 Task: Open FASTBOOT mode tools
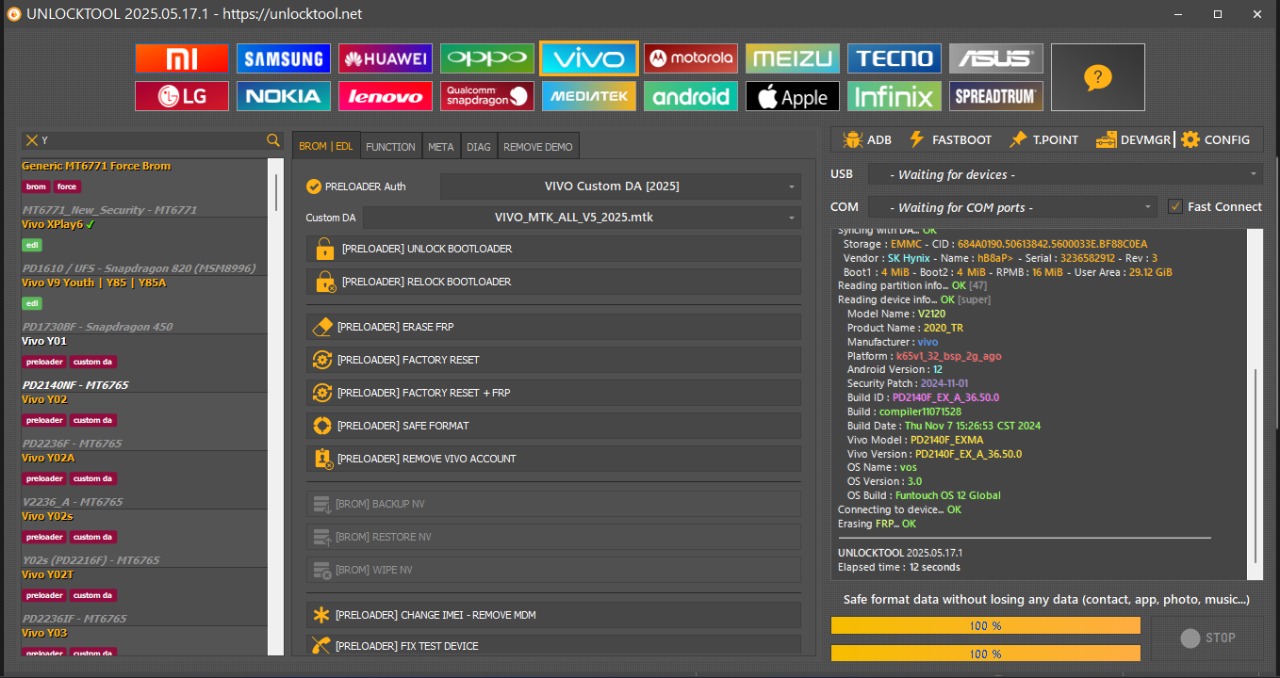[x=950, y=140]
